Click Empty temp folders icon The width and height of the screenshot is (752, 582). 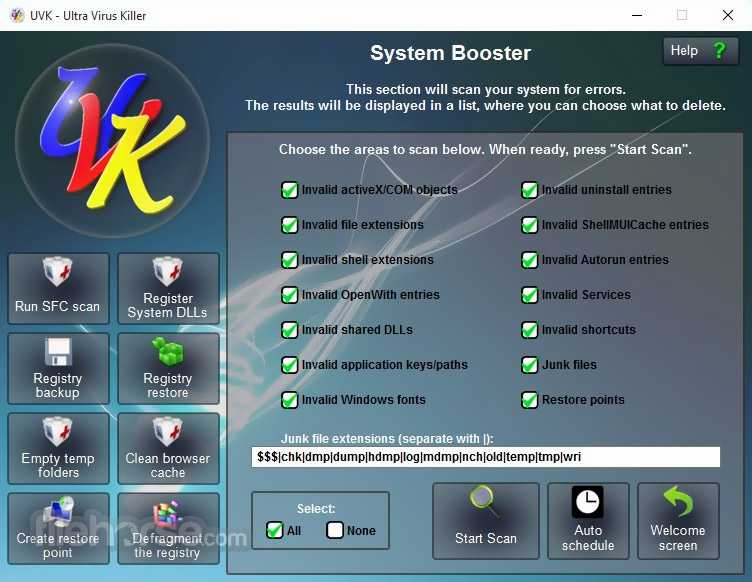58,448
